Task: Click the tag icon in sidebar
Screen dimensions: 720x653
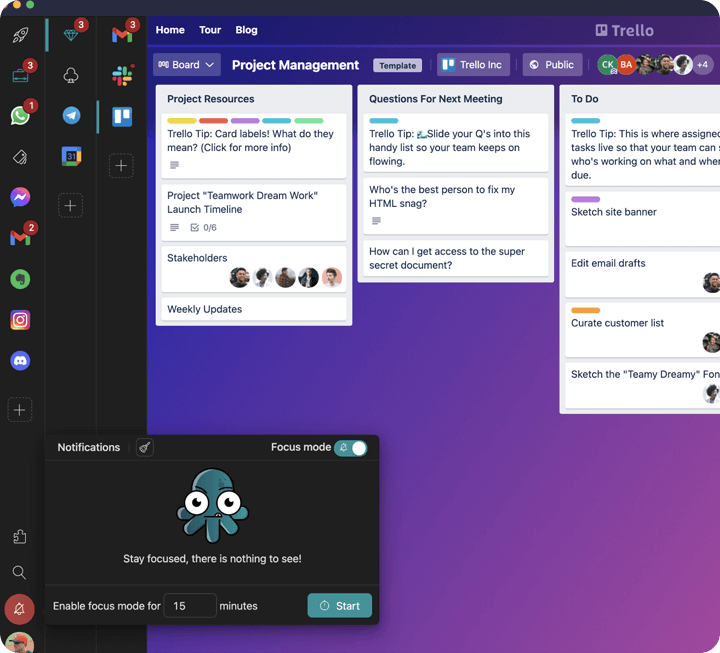Action: click(x=20, y=157)
